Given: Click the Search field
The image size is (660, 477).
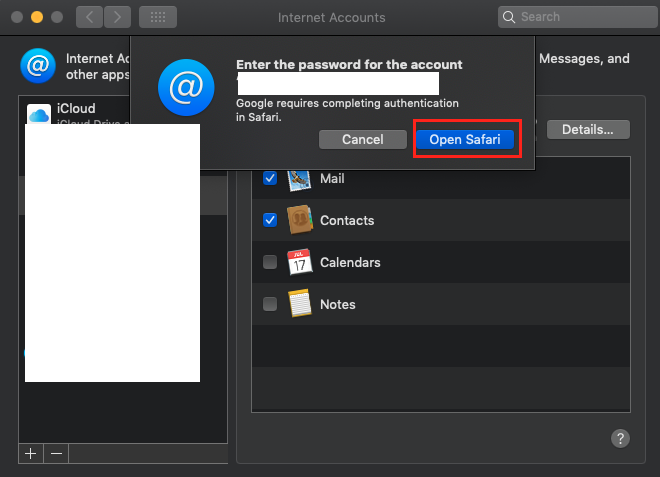Looking at the screenshot, I should (578, 17).
